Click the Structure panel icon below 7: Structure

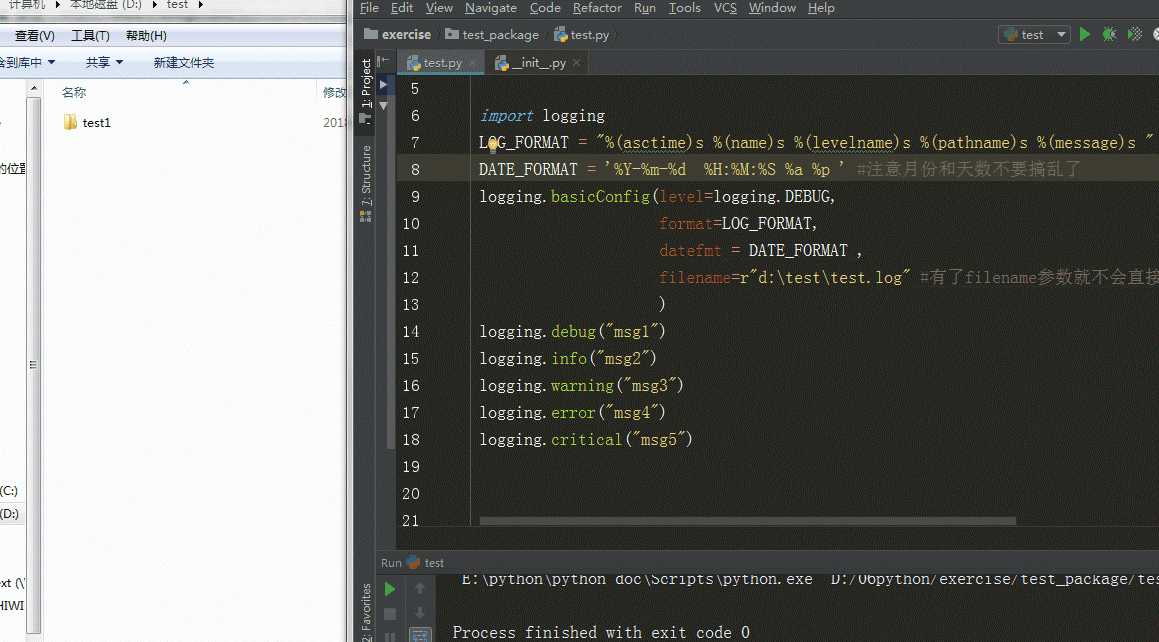365,216
